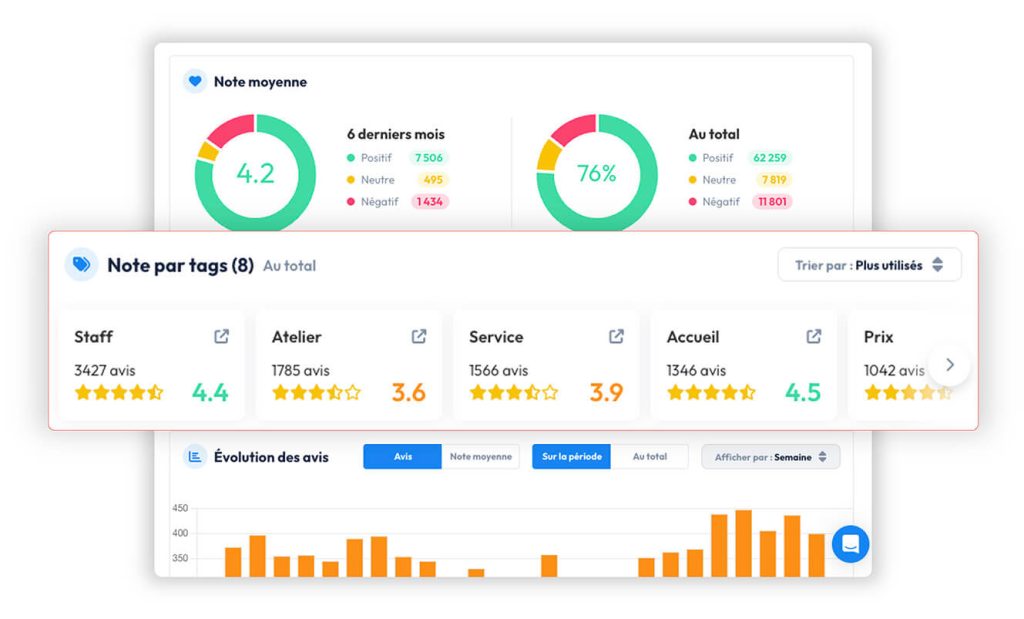Click the 7 506 Positif badge
This screenshot has width=1024, height=619.
click(429, 157)
